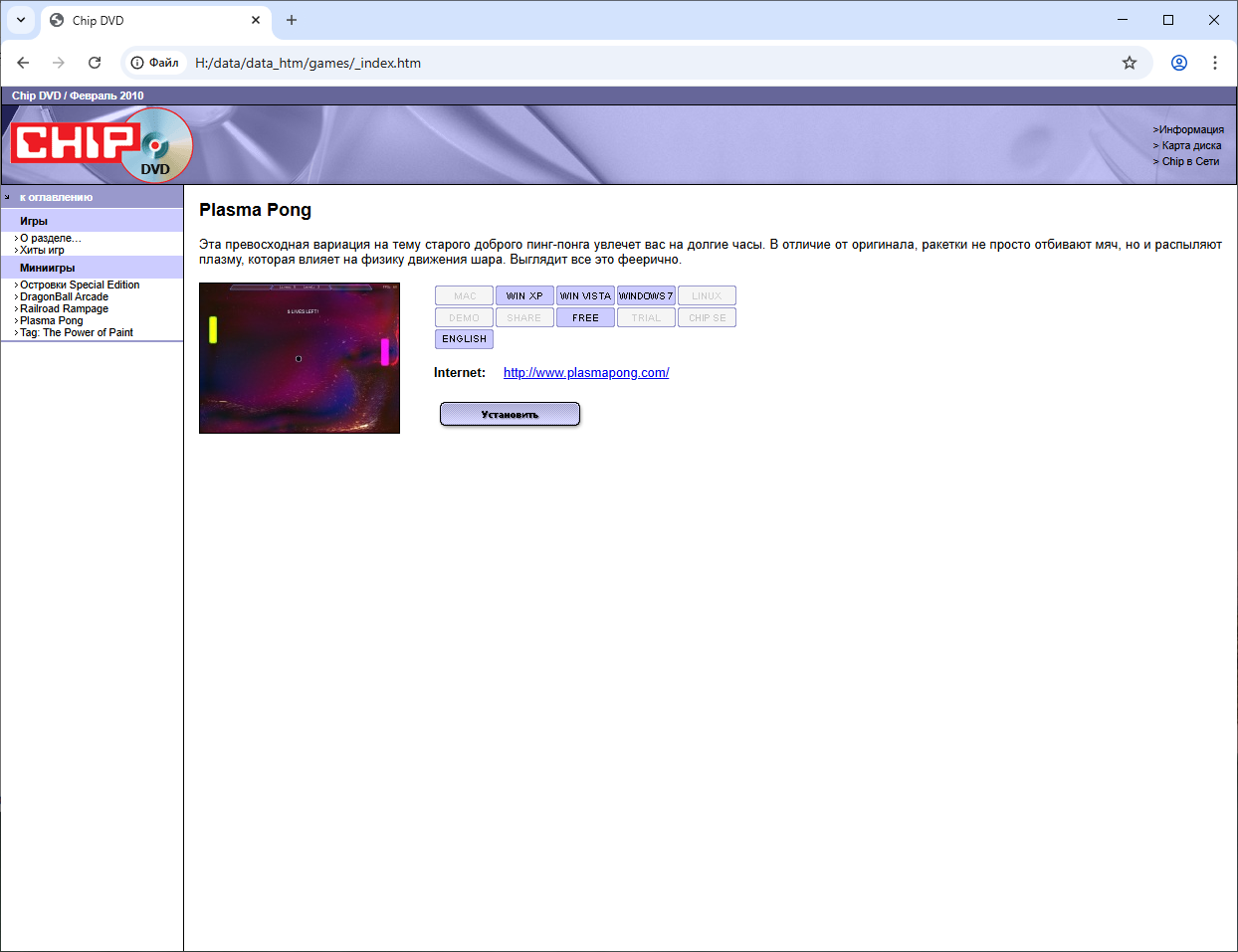
Task: Click the Установить install button
Action: tap(510, 414)
